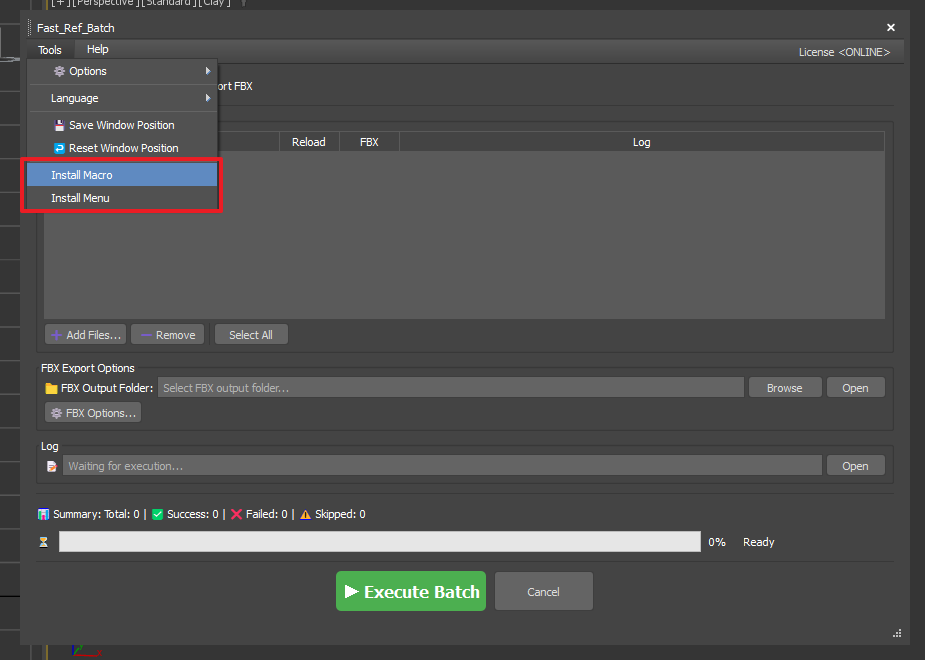Image resolution: width=925 pixels, height=660 pixels.
Task: Click the hourglass icon beside progress bar
Action: coord(44,542)
